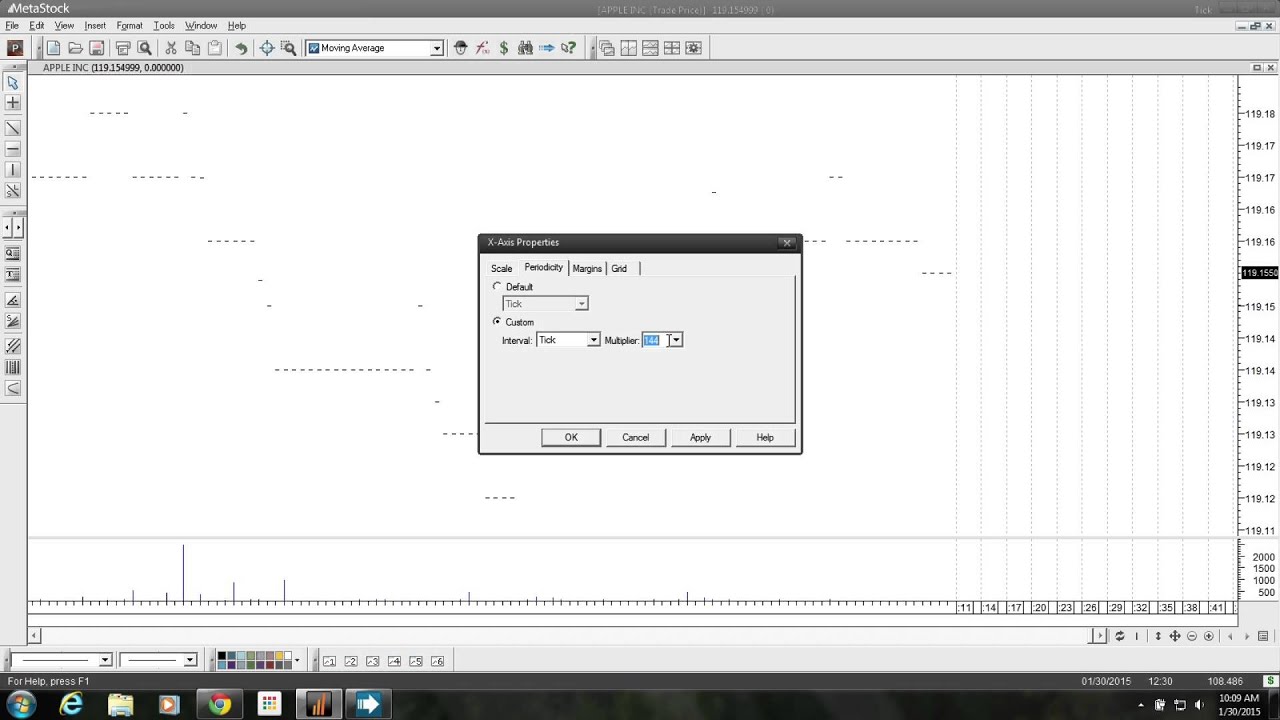1280x720 pixels.
Task: Click the Paste clipboard icon
Action: click(x=214, y=48)
